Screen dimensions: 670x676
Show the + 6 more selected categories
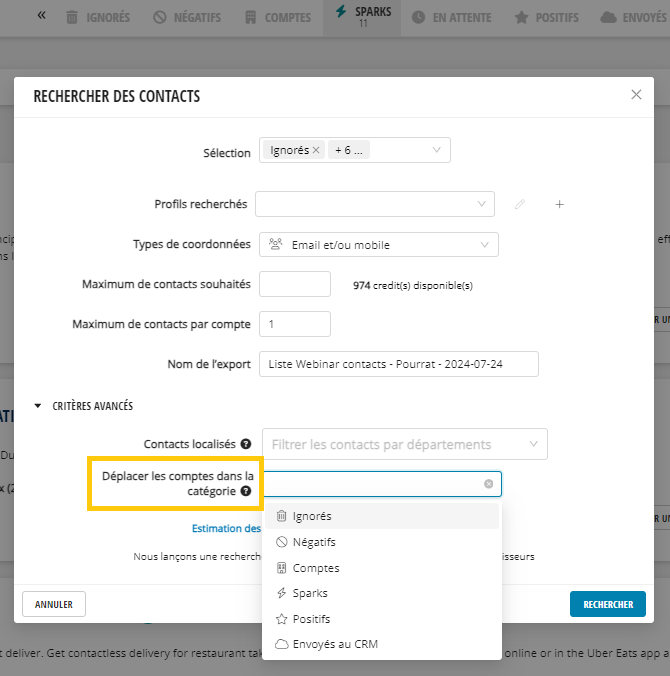coord(348,150)
